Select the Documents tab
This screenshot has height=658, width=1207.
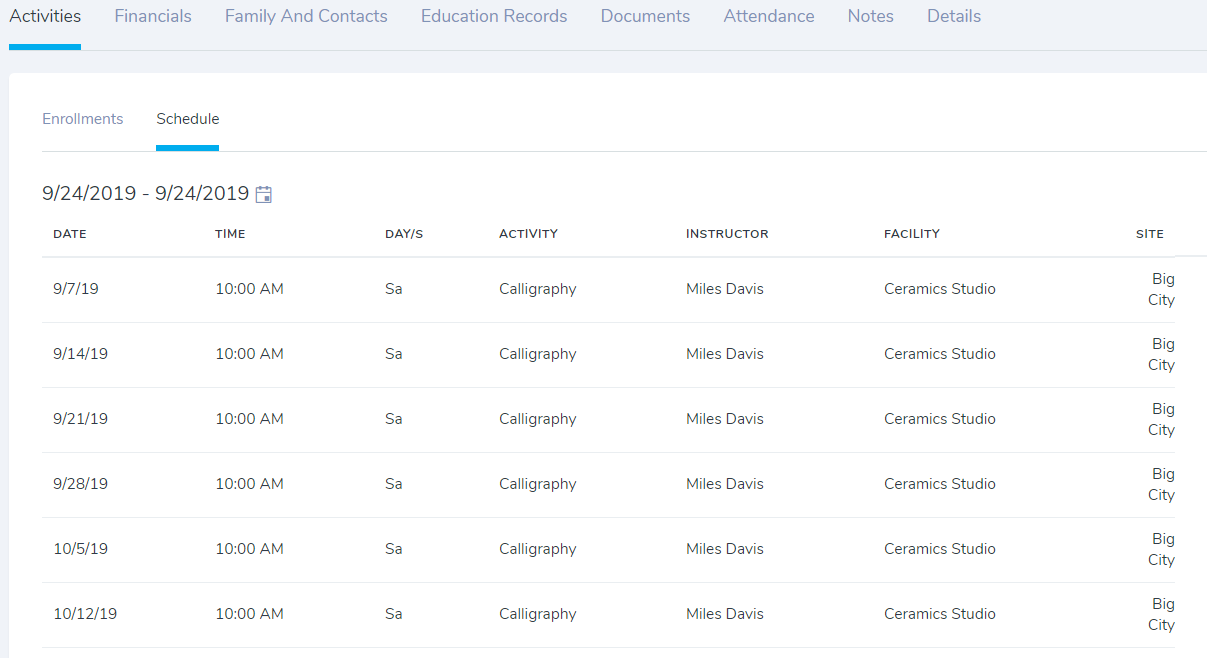(x=645, y=17)
